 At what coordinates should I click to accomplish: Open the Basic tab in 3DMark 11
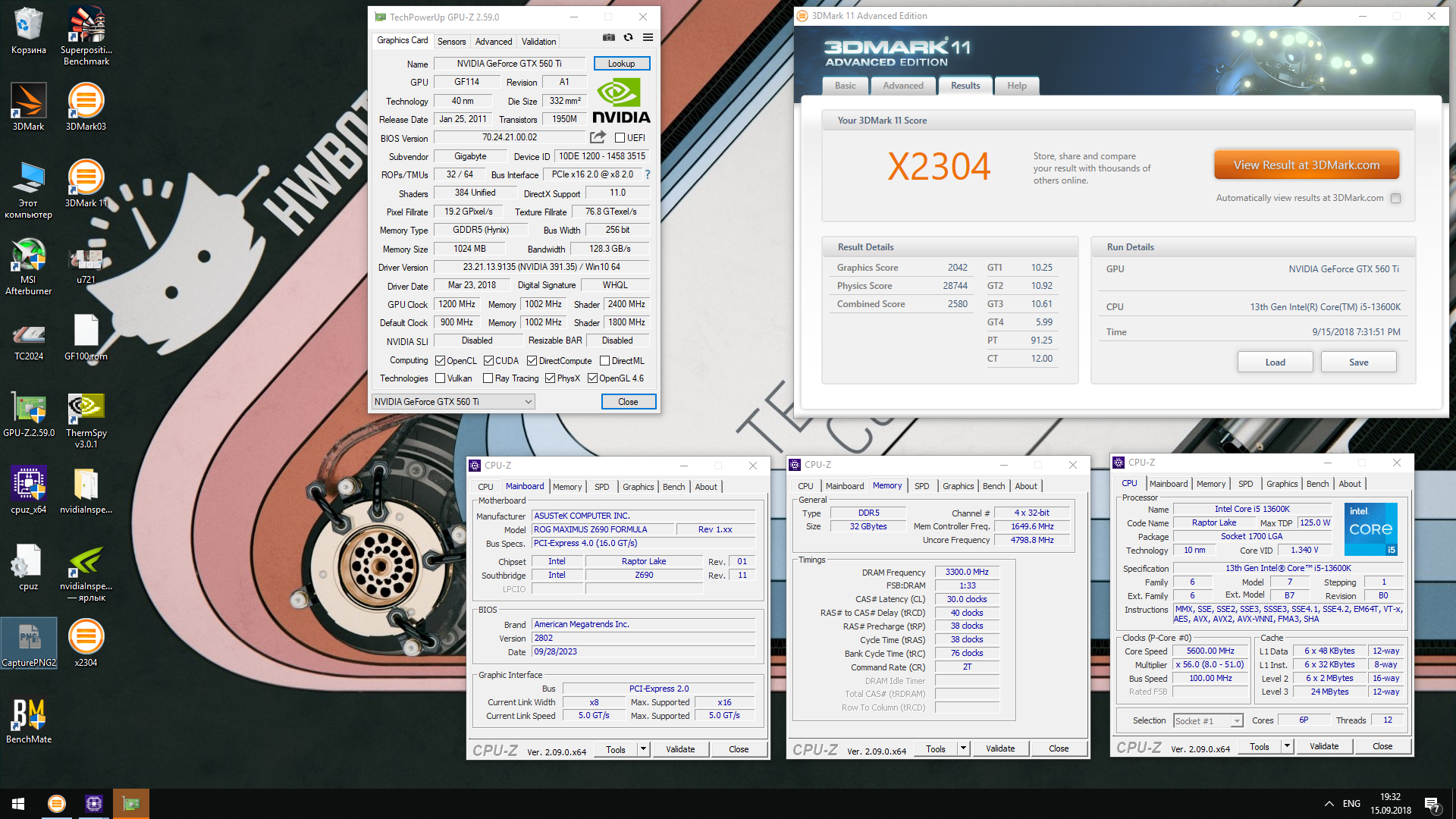845,86
